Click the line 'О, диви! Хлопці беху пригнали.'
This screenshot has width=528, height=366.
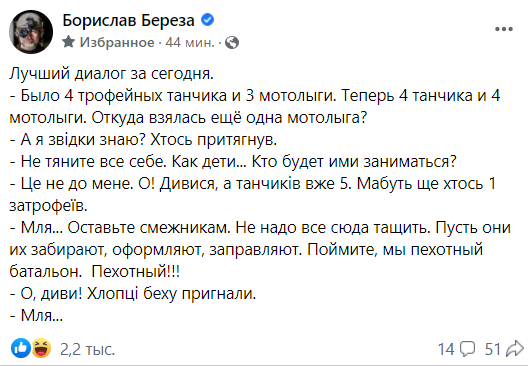[133, 294]
